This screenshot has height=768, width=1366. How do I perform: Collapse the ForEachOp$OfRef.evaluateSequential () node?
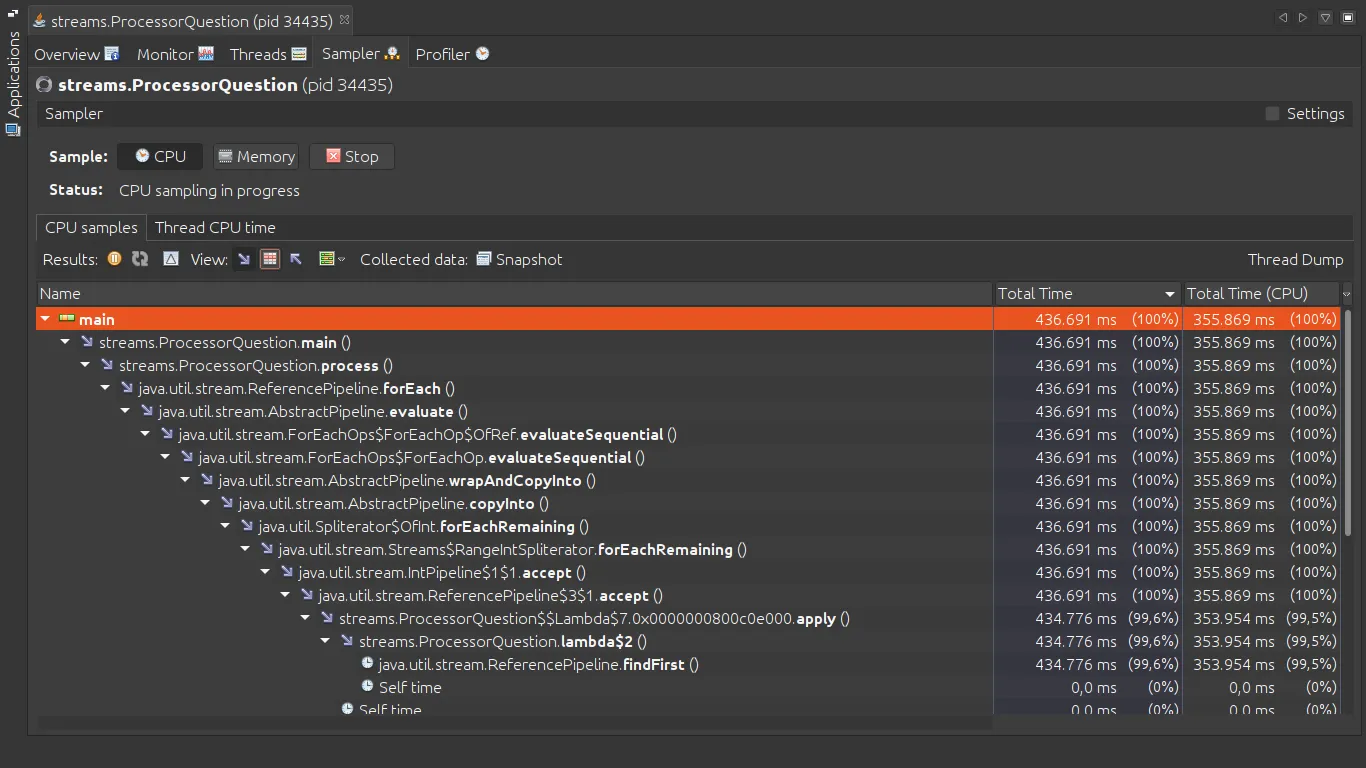(146, 434)
